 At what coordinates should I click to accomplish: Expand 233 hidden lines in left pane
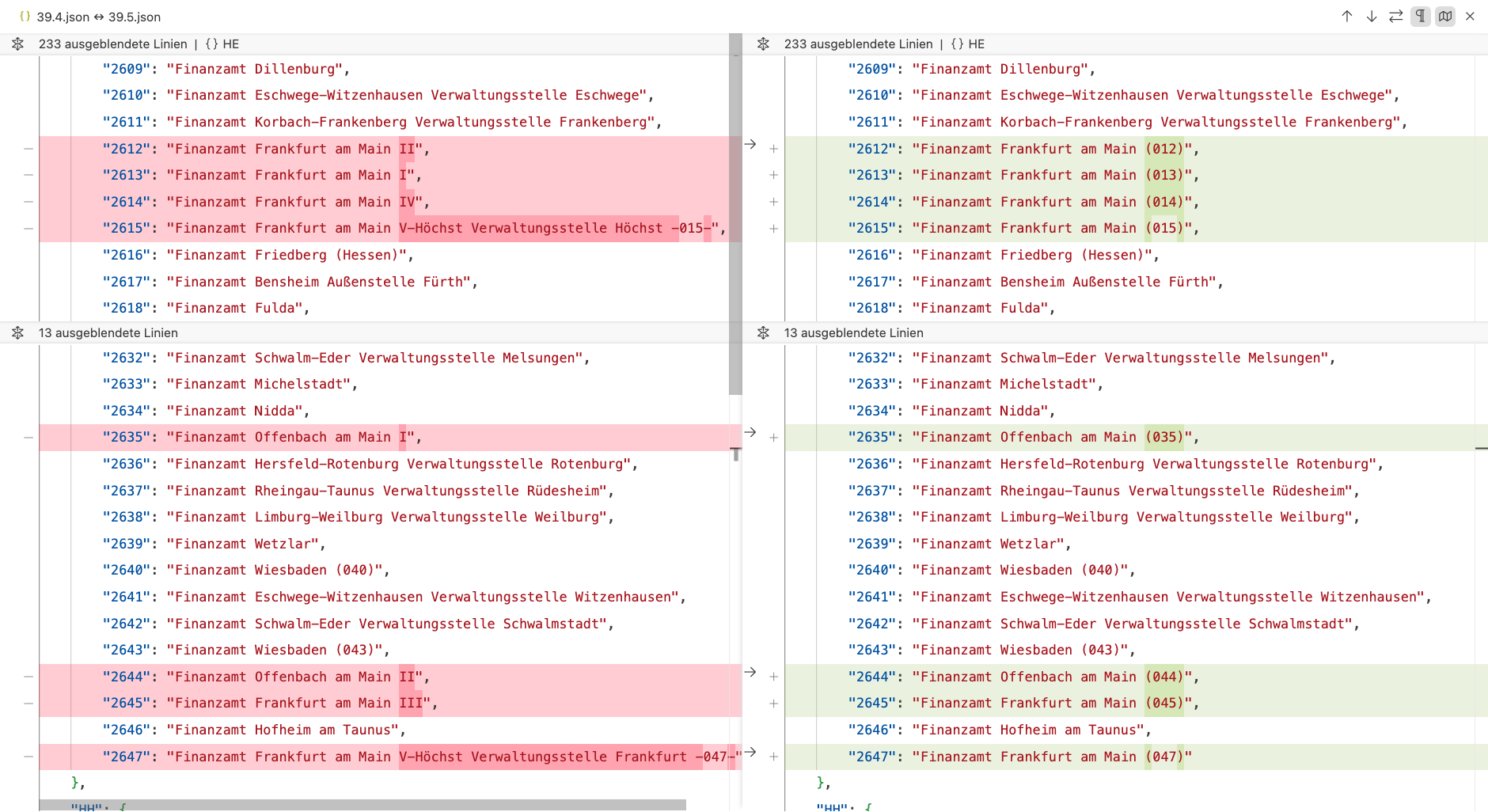(17, 44)
